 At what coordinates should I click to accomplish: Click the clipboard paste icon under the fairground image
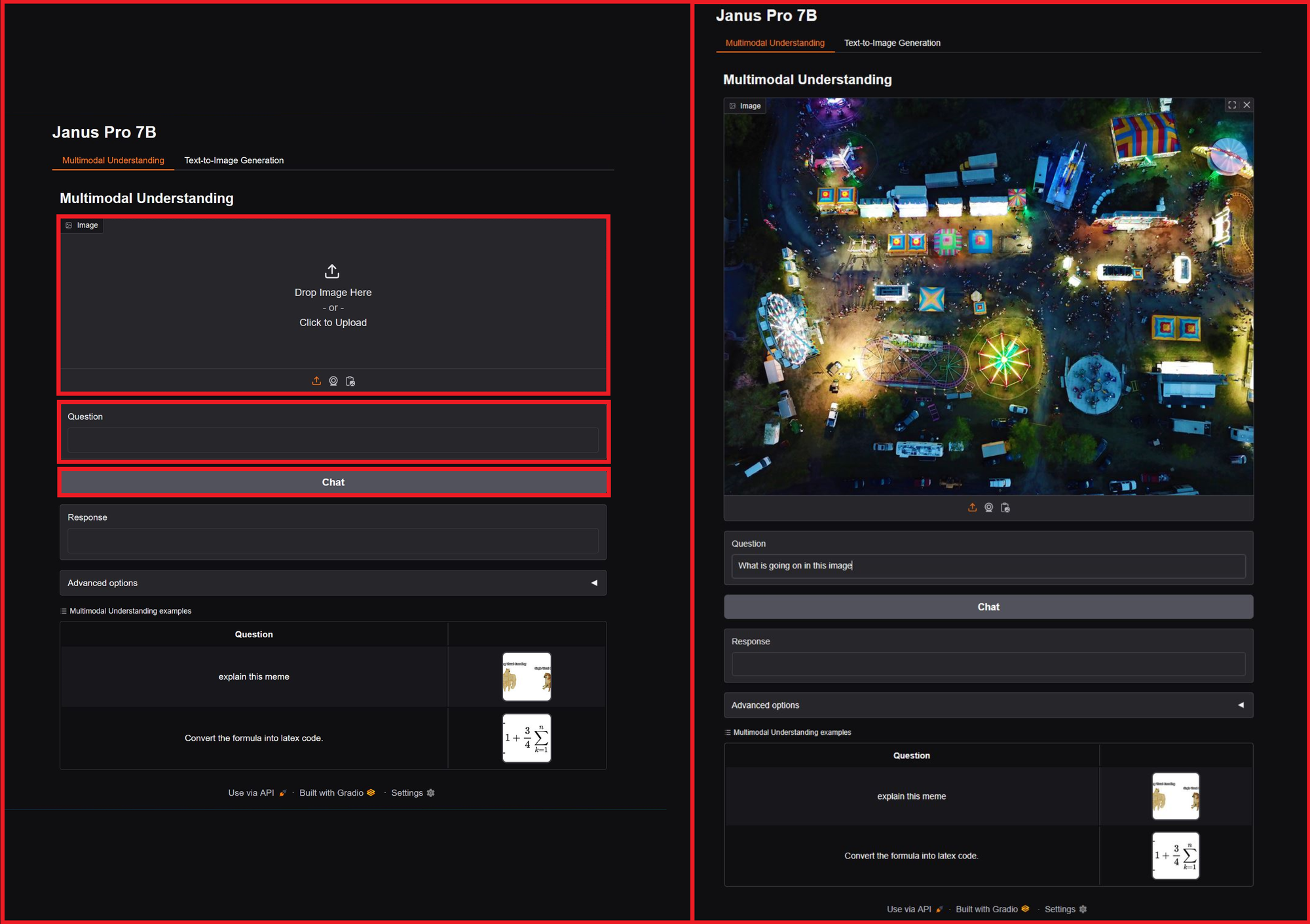pyautogui.click(x=1005, y=508)
